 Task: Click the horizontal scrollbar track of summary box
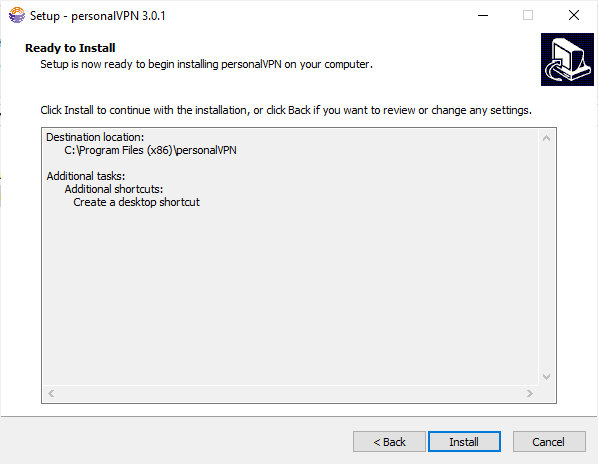(x=290, y=393)
